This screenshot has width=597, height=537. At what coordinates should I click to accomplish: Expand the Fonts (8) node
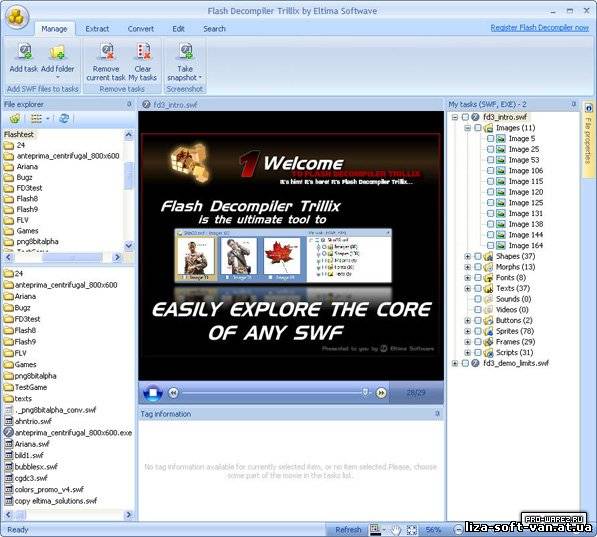[468, 278]
